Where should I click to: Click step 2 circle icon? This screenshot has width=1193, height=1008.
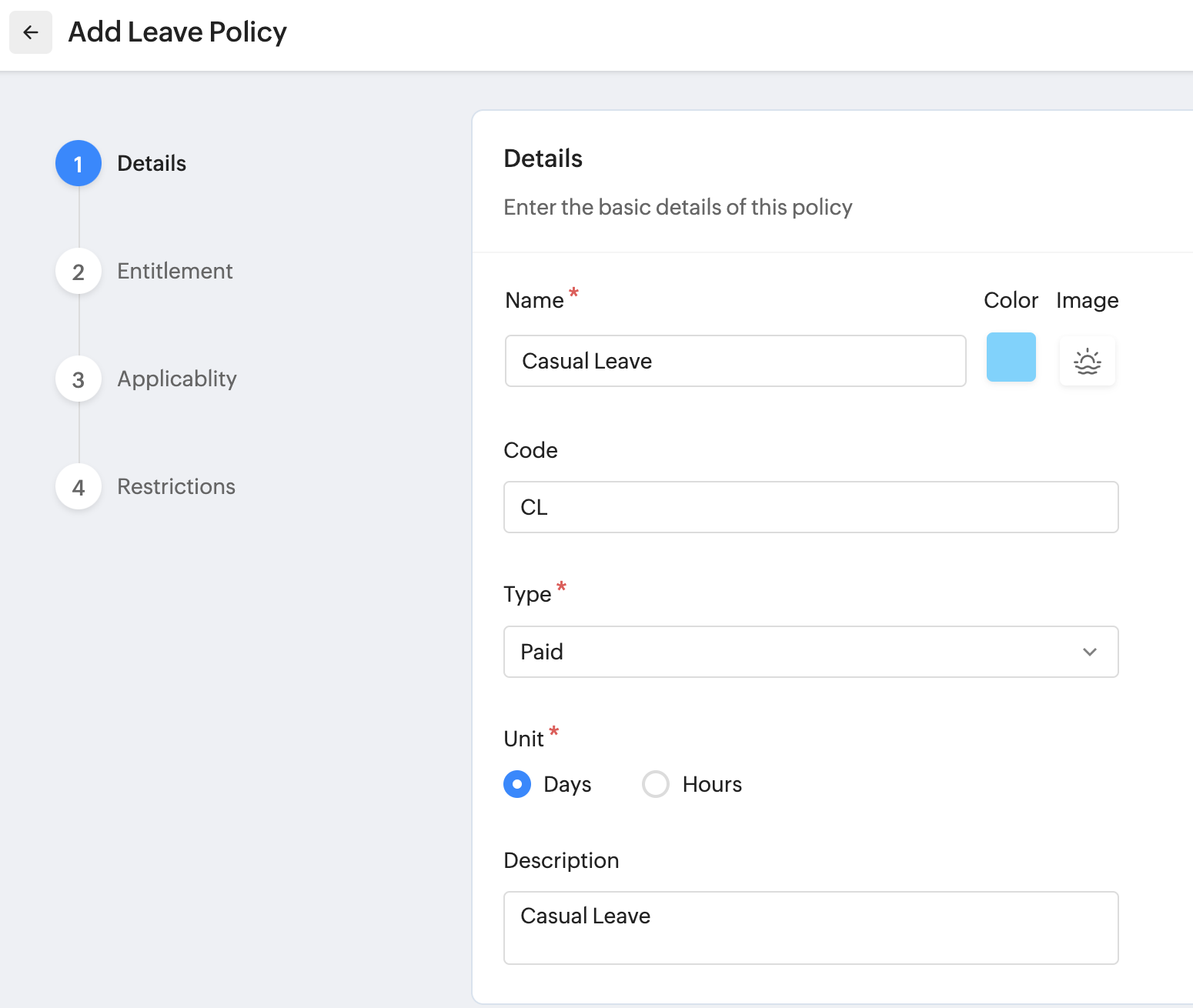point(79,271)
